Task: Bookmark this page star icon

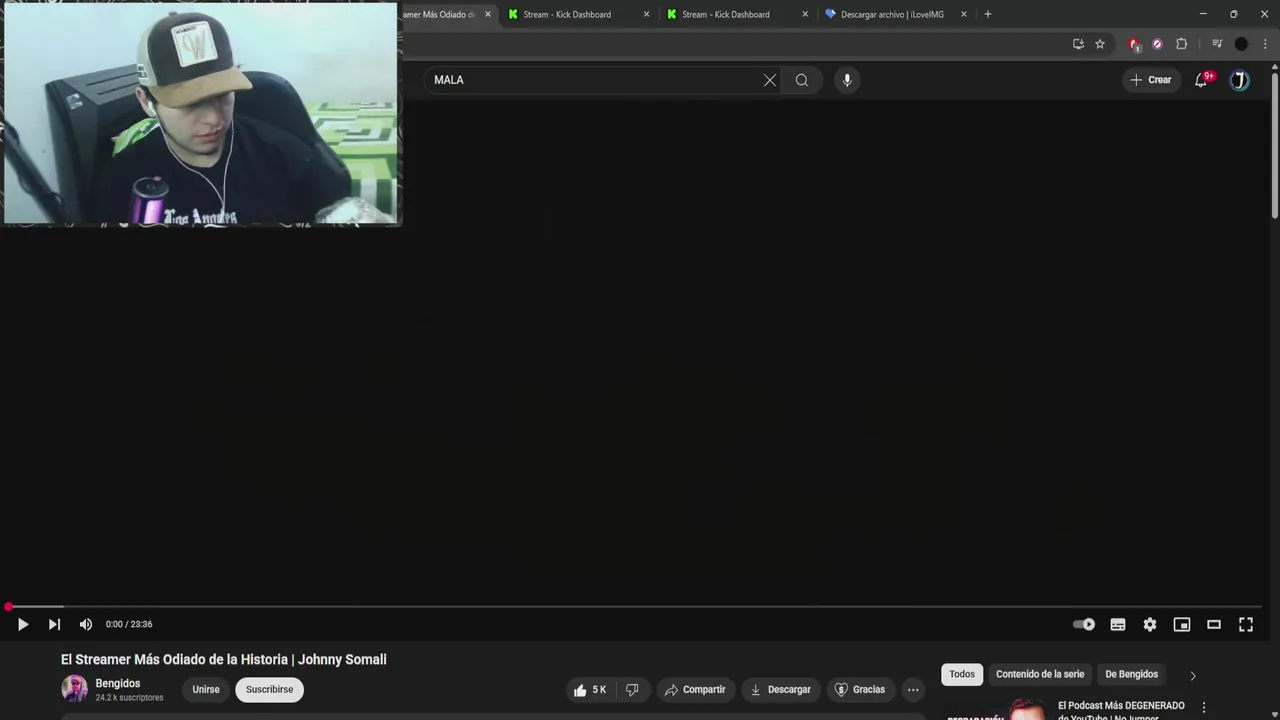Action: point(1100,44)
